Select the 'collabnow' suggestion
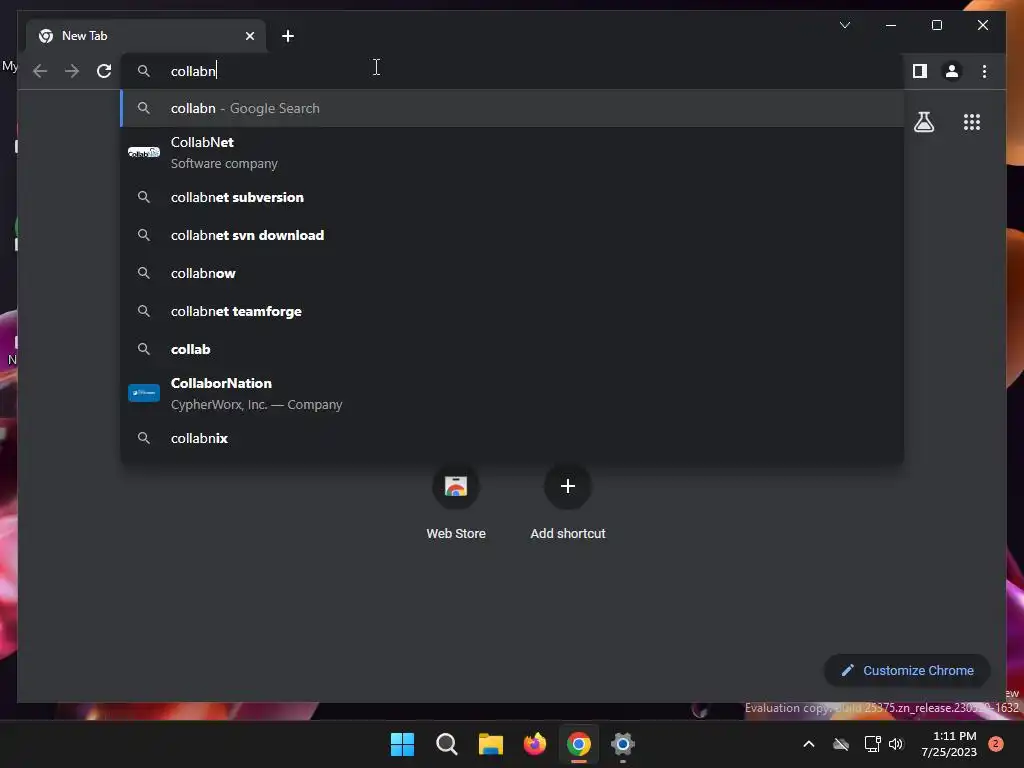 513,273
